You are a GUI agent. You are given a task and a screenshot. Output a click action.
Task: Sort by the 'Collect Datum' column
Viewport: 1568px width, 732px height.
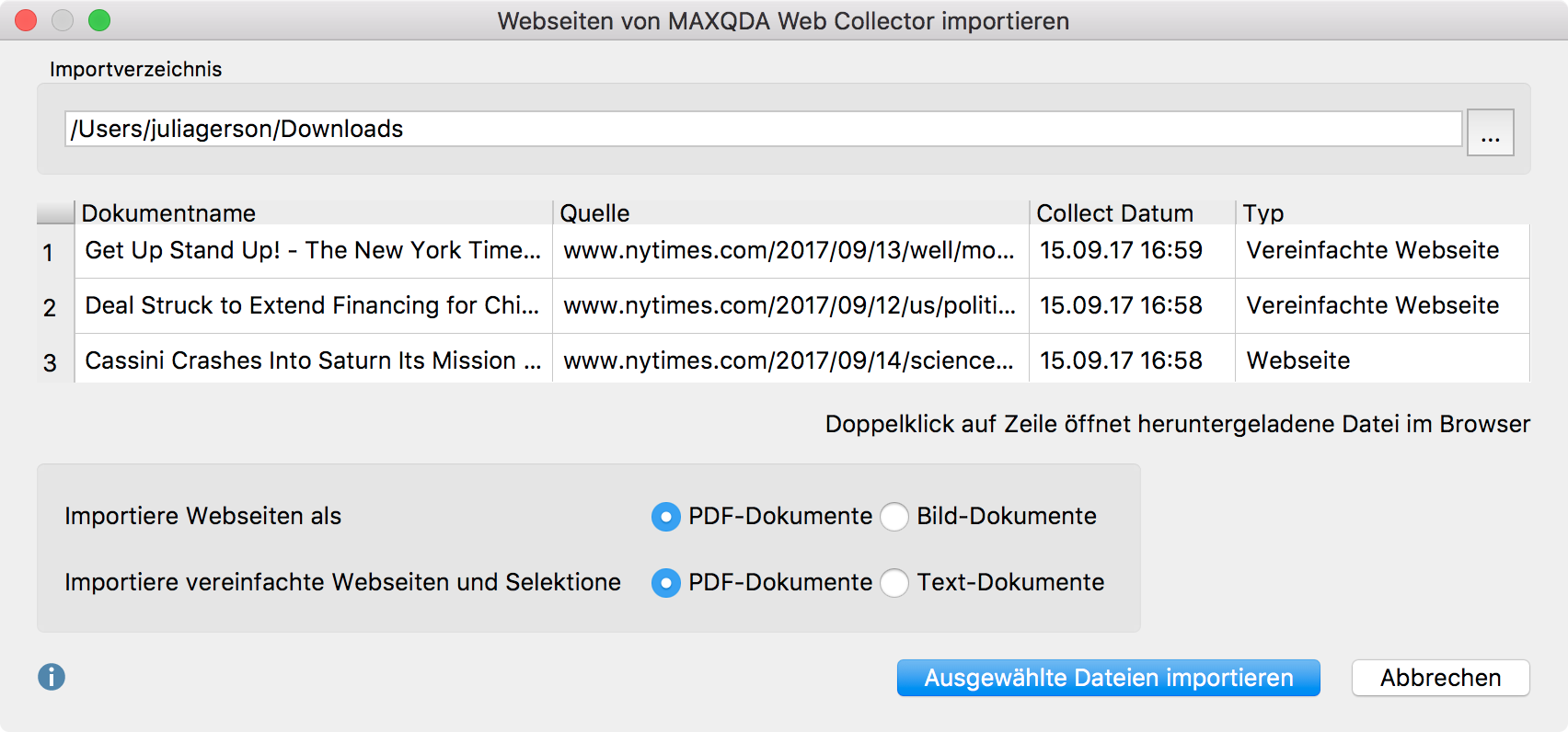pyautogui.click(x=1114, y=212)
